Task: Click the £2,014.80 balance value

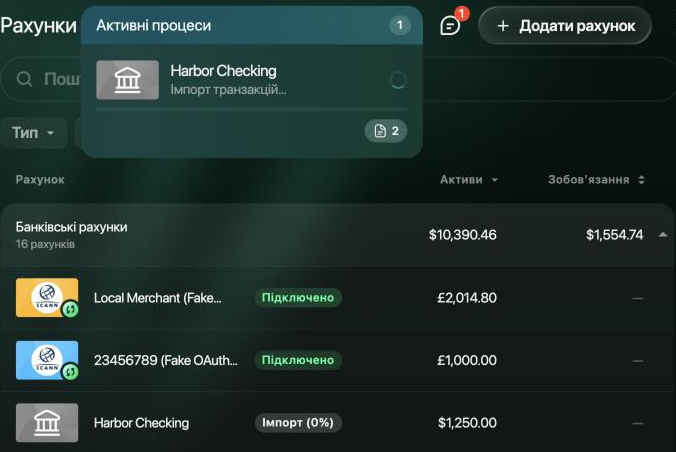Action: click(x=467, y=298)
